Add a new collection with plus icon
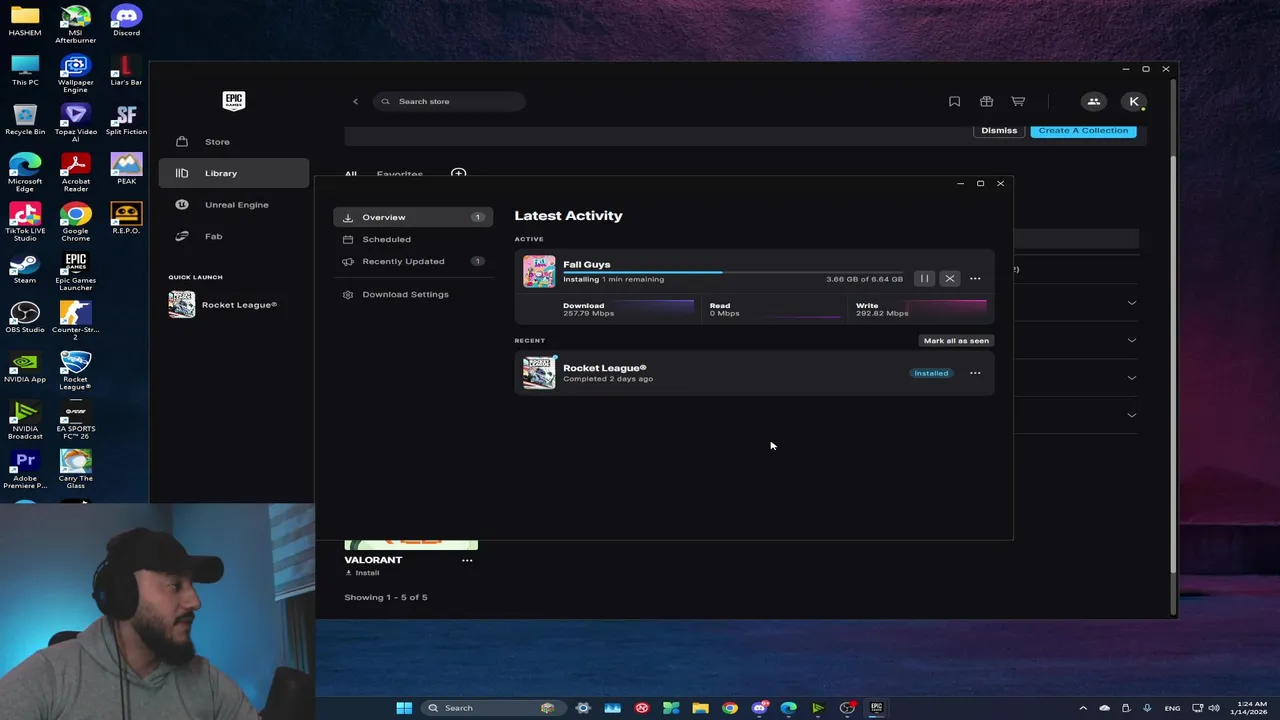Viewport: 1280px width, 720px height. 458,174
